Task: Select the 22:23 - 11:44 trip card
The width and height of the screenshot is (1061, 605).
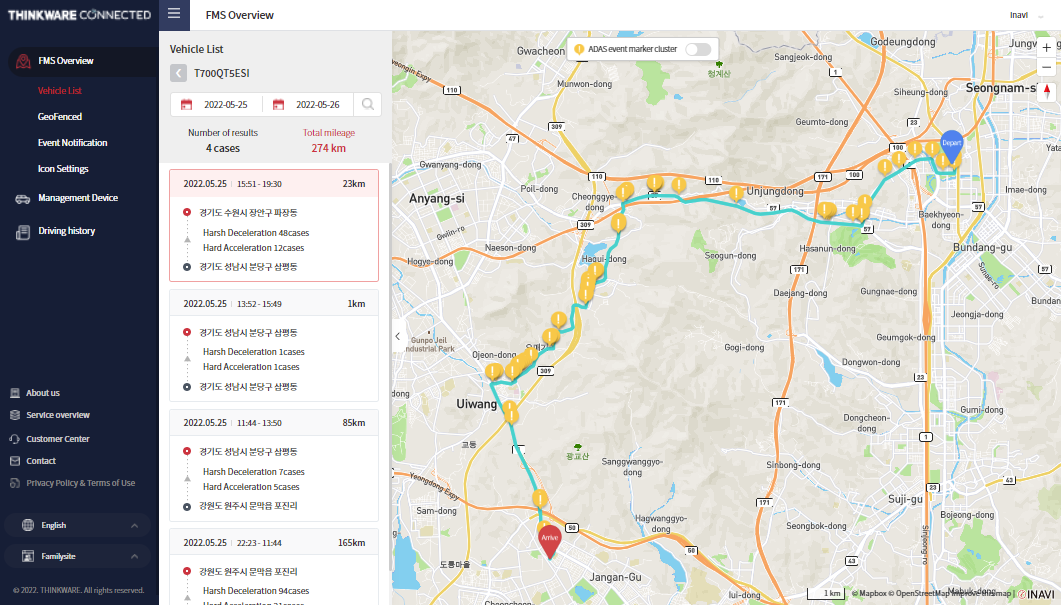Action: [x=274, y=567]
